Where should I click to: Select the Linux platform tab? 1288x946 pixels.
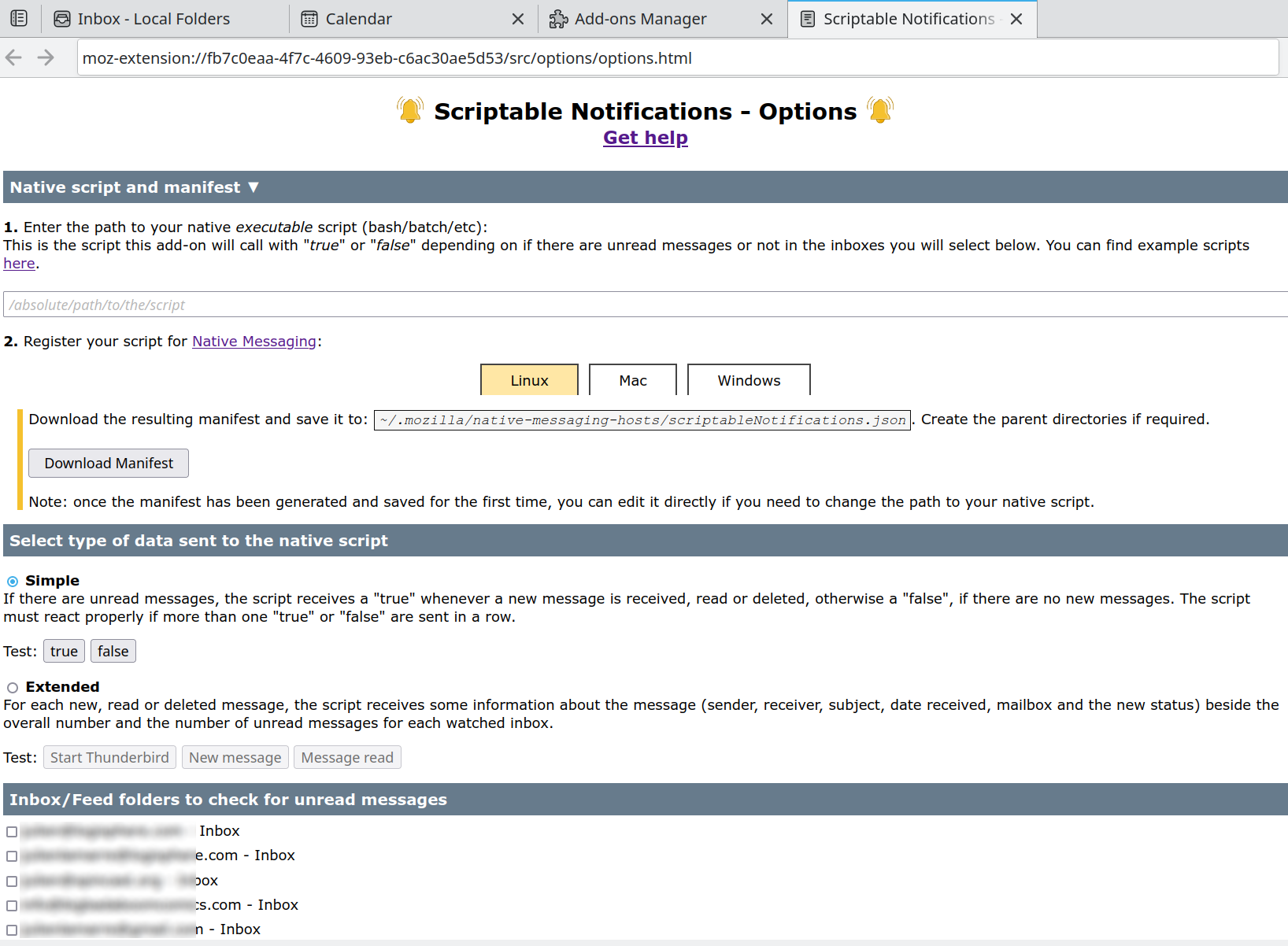(529, 380)
